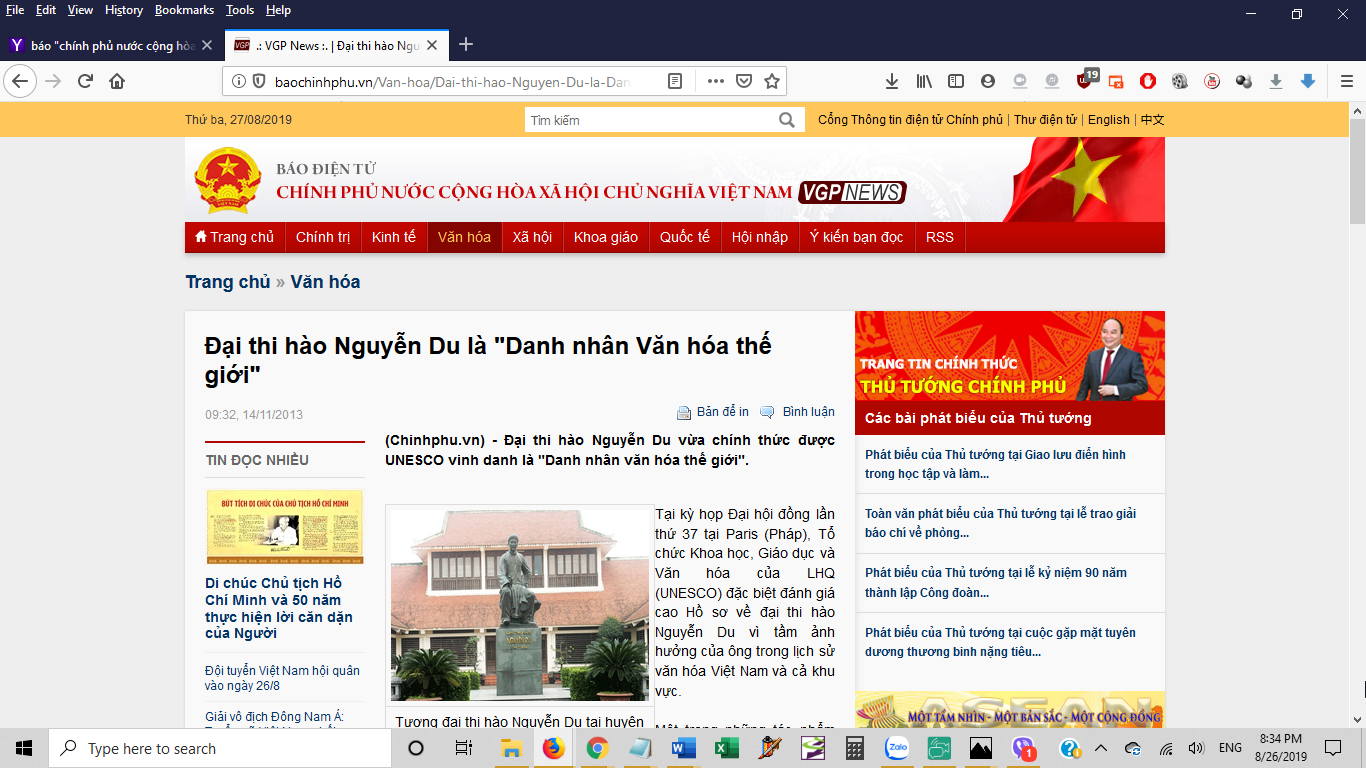Show hidden system tray icons

tap(1101, 748)
